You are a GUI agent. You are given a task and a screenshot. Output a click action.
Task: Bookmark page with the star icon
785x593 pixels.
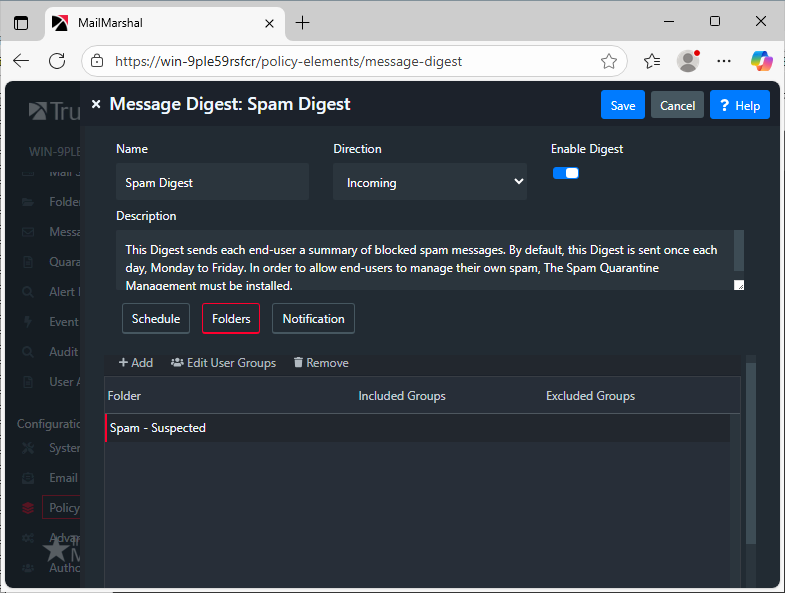click(x=608, y=61)
